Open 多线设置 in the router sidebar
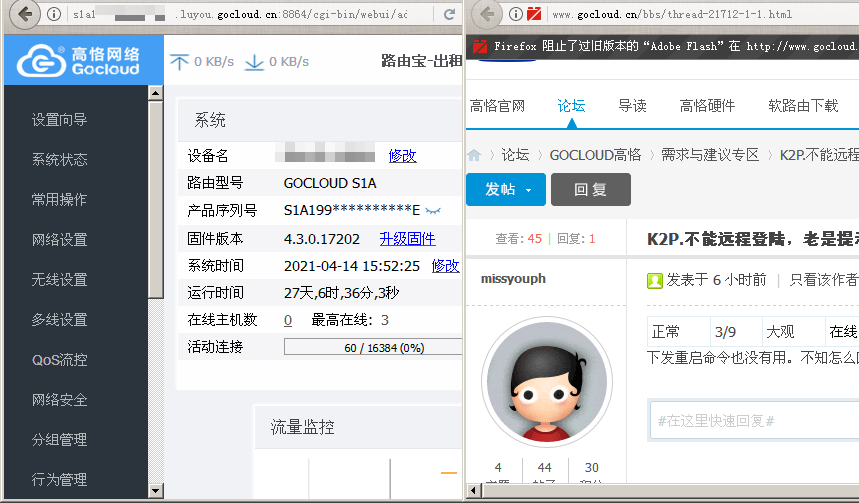This screenshot has width=859, height=503. tap(59, 319)
